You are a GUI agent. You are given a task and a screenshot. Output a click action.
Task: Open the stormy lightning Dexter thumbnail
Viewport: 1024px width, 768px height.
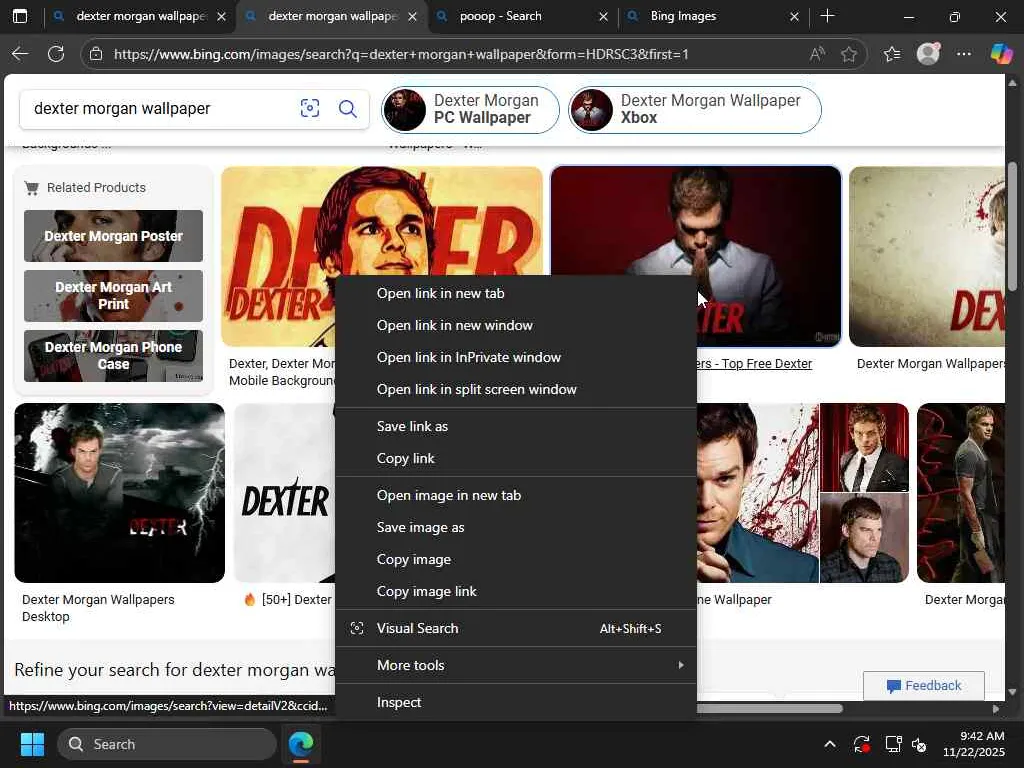[x=120, y=493]
